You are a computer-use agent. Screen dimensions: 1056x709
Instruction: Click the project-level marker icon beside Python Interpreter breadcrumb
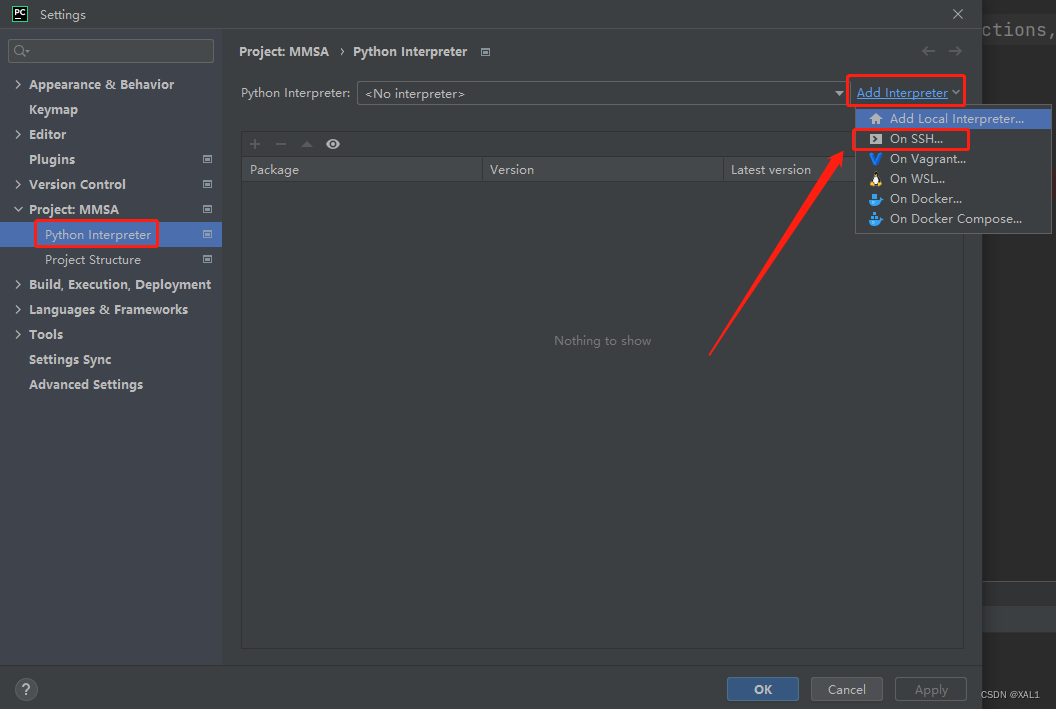point(485,52)
